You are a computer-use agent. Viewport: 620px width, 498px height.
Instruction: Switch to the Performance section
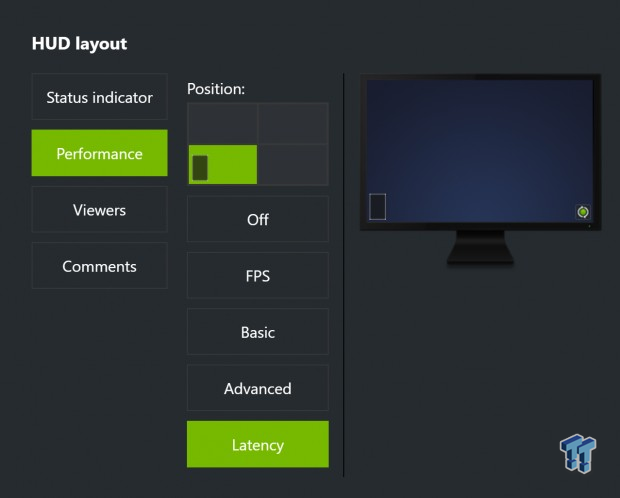(x=100, y=153)
